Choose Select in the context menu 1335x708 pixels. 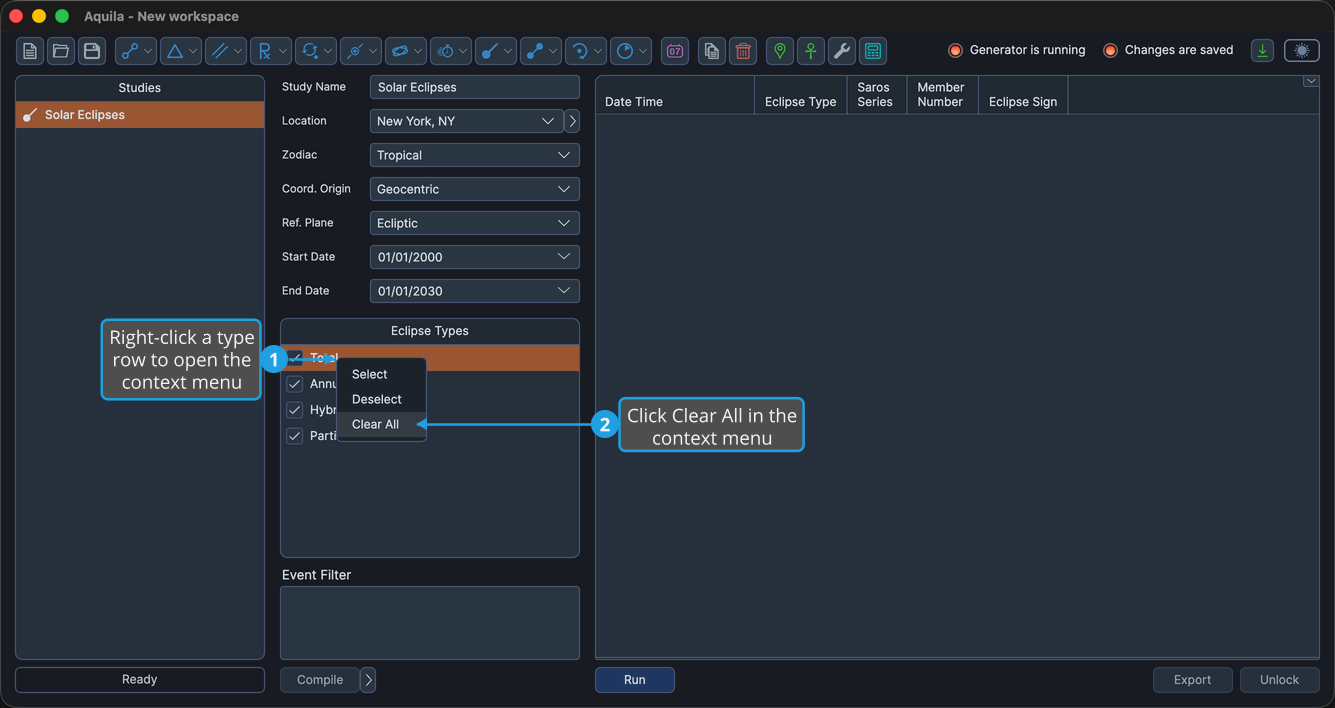tap(381, 374)
